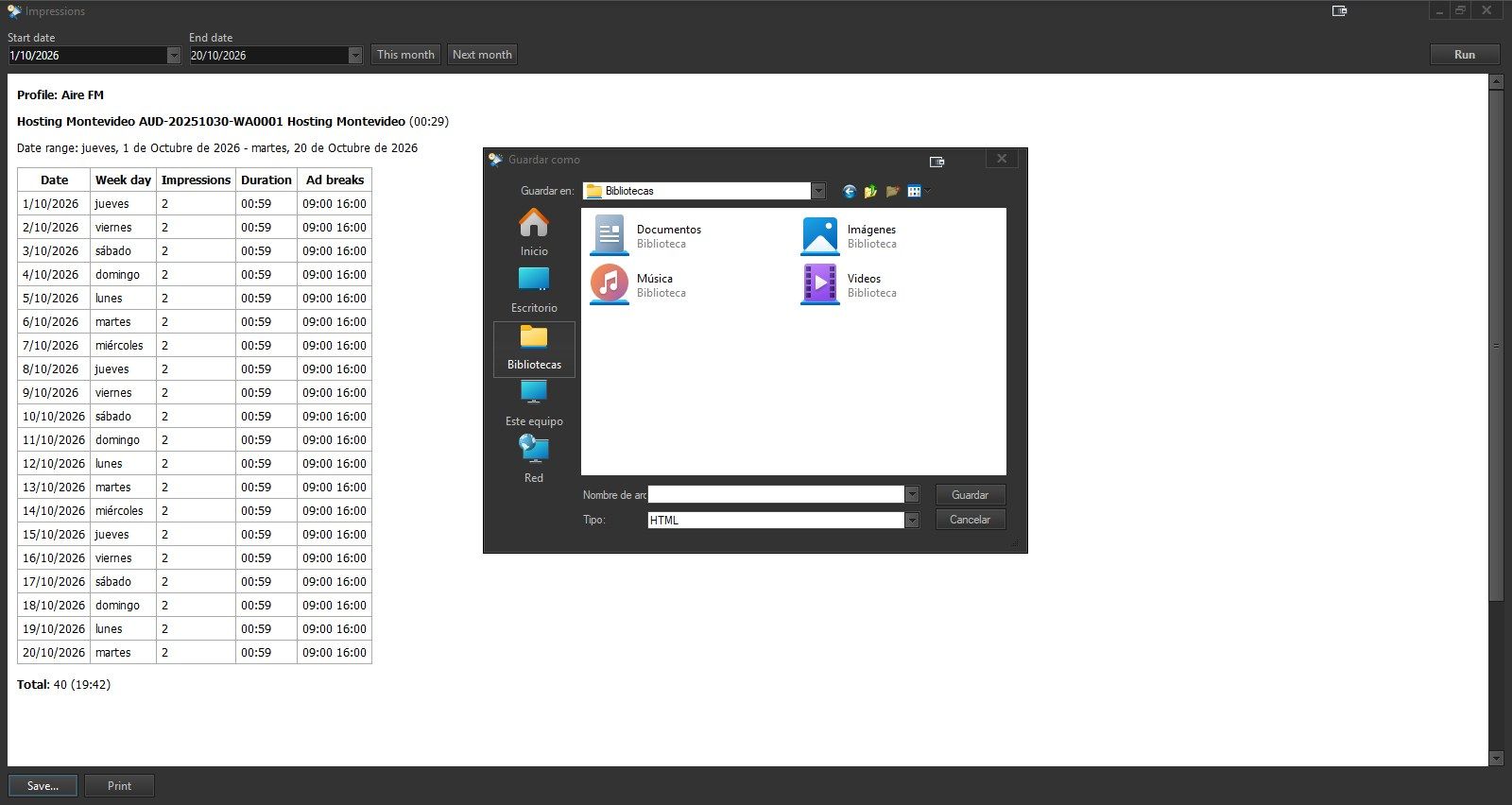Go back to the last visited folder
The width and height of the screenshot is (1512, 805).
pos(849,191)
